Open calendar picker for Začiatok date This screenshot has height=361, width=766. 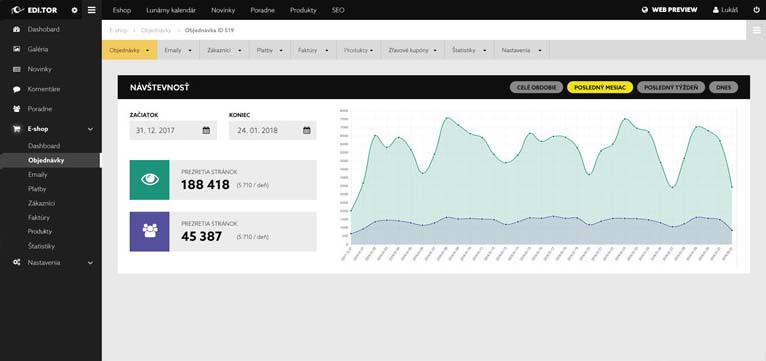[x=206, y=130]
